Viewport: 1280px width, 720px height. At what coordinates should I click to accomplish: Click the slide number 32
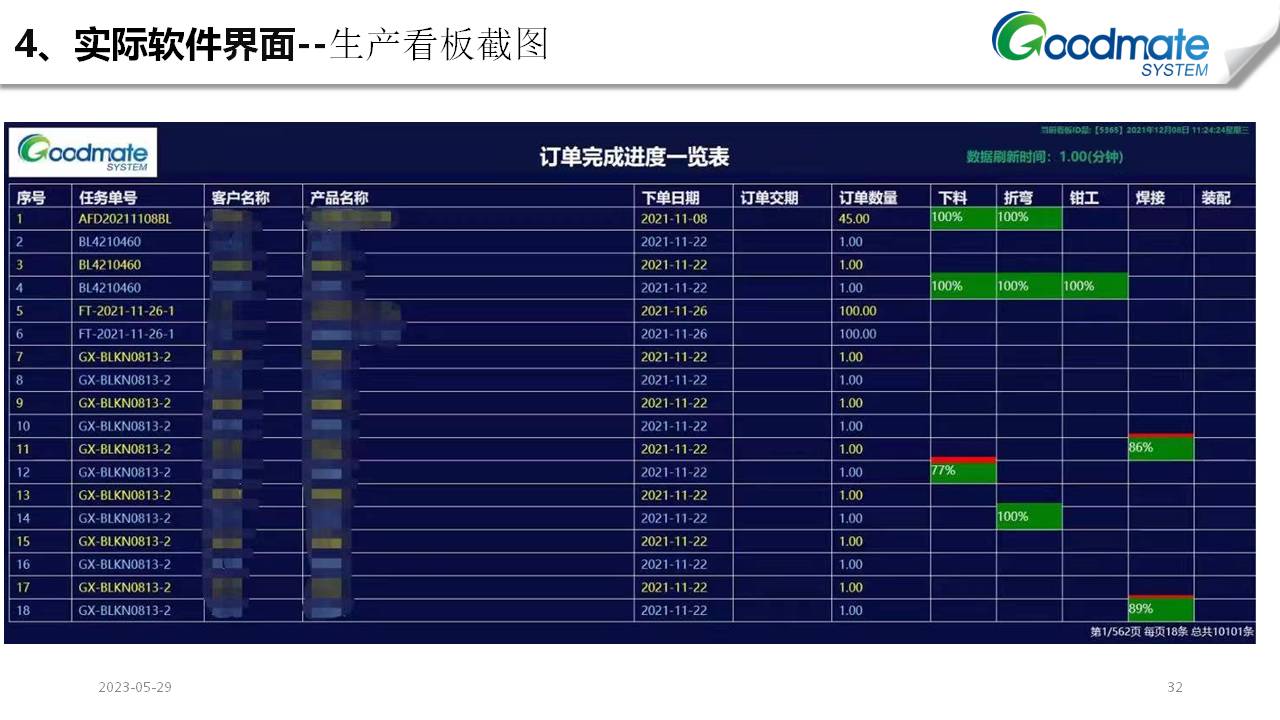point(1175,687)
